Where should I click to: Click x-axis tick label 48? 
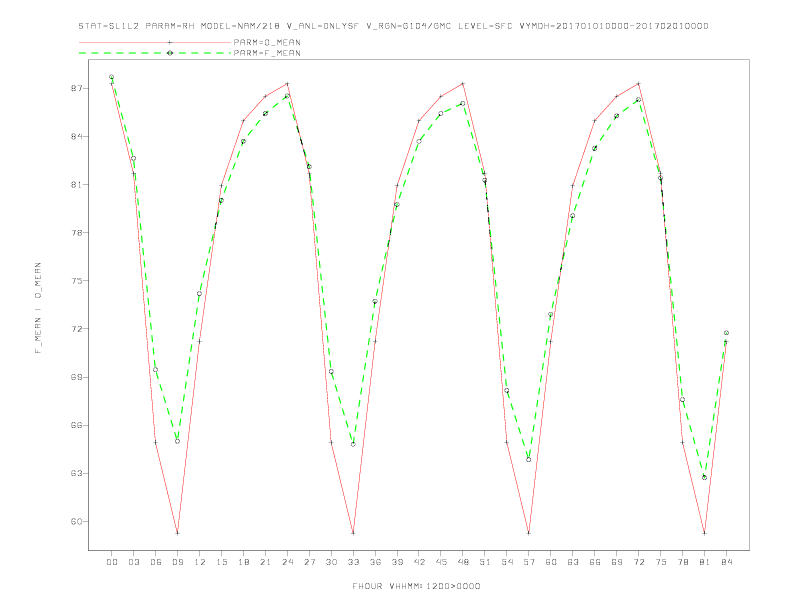click(x=463, y=562)
